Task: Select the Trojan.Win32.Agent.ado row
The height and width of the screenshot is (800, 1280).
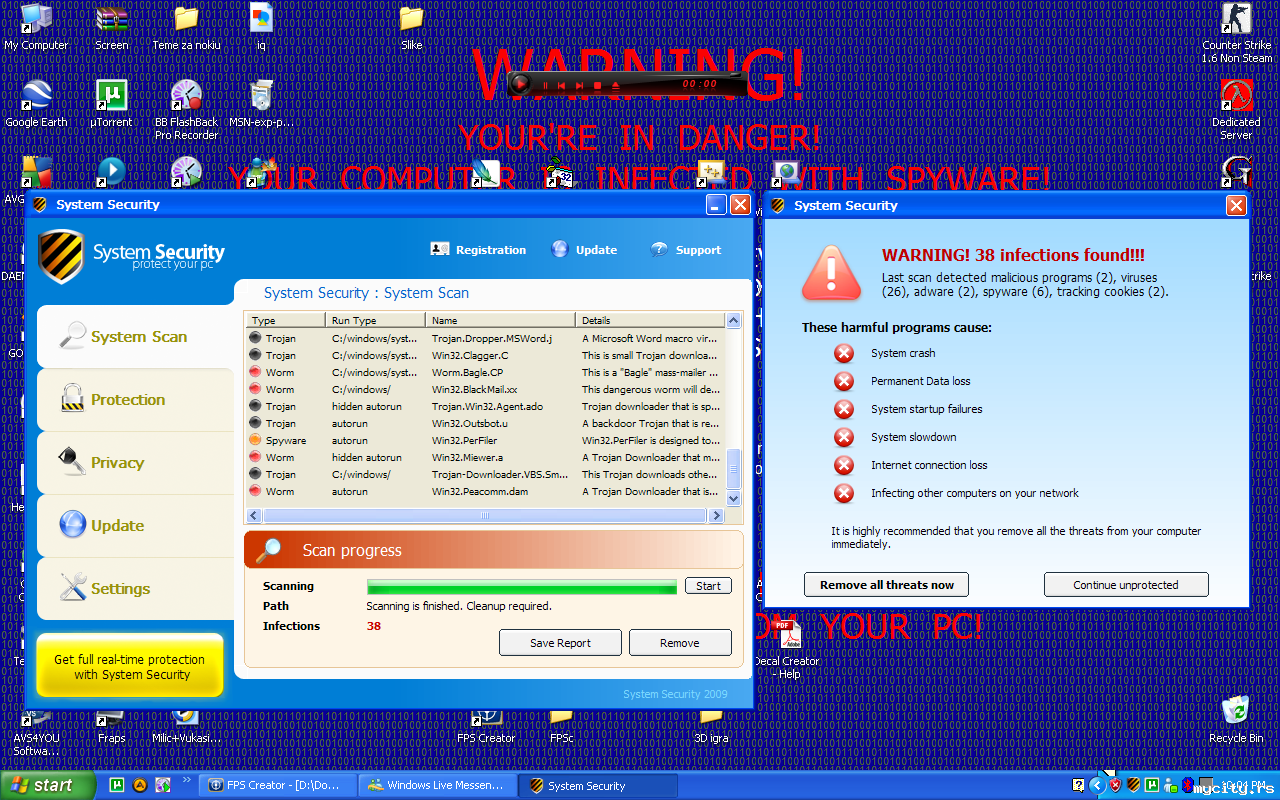Action: coord(486,406)
